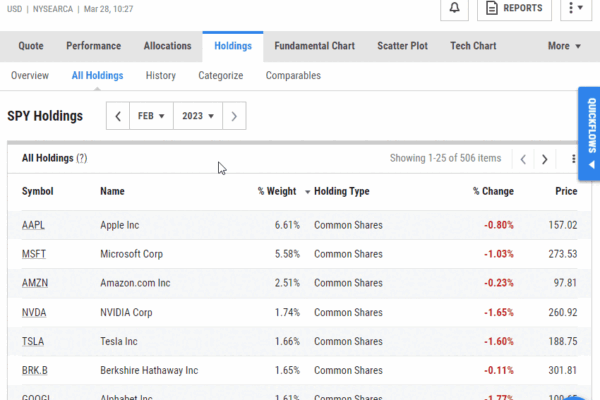Open the BRK.B symbol link
This screenshot has height=400, width=600.
pyautogui.click(x=34, y=371)
